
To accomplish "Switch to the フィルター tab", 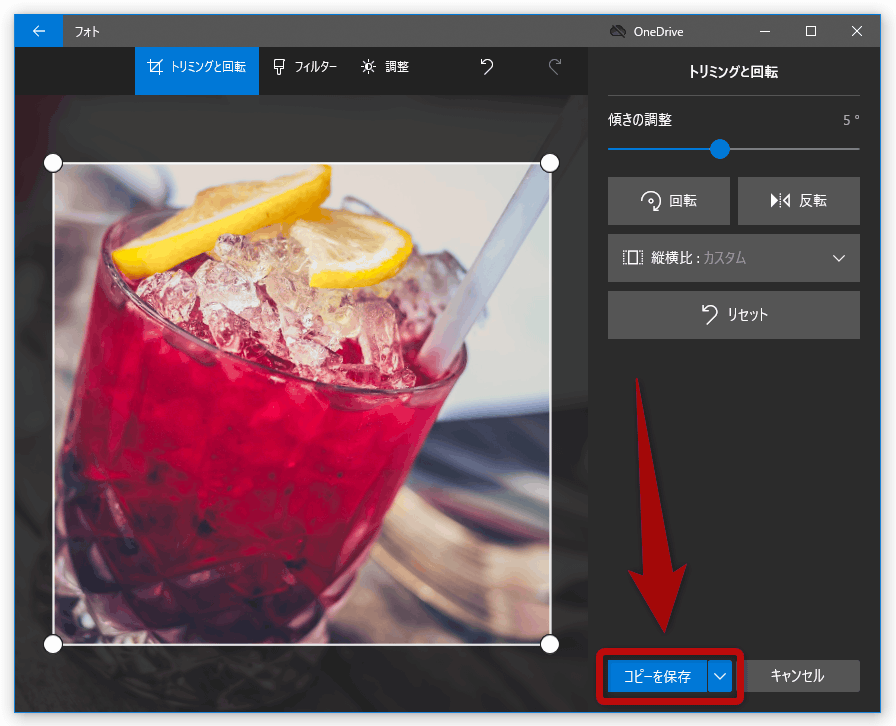I will pos(305,67).
